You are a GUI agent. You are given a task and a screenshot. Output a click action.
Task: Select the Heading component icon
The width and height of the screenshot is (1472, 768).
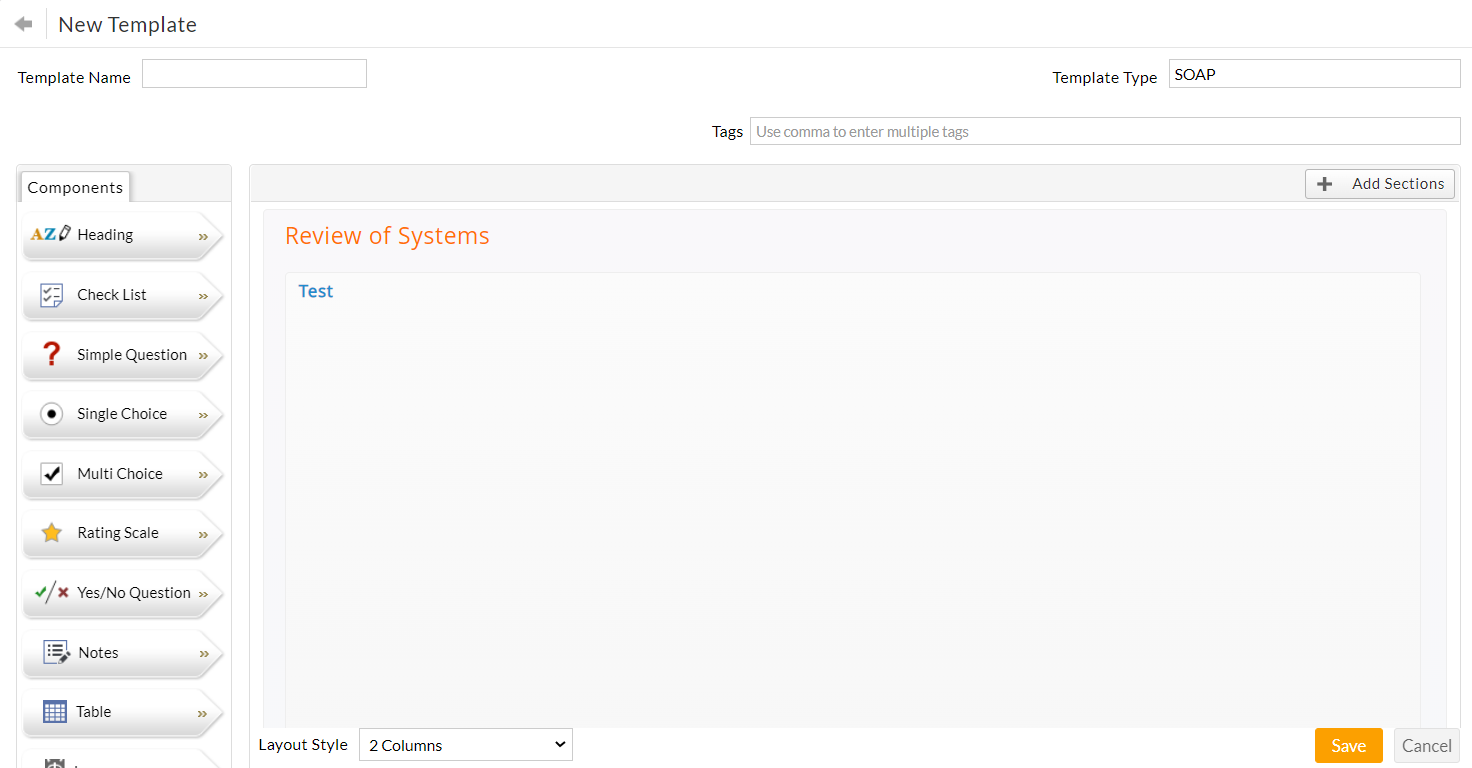pyautogui.click(x=51, y=234)
